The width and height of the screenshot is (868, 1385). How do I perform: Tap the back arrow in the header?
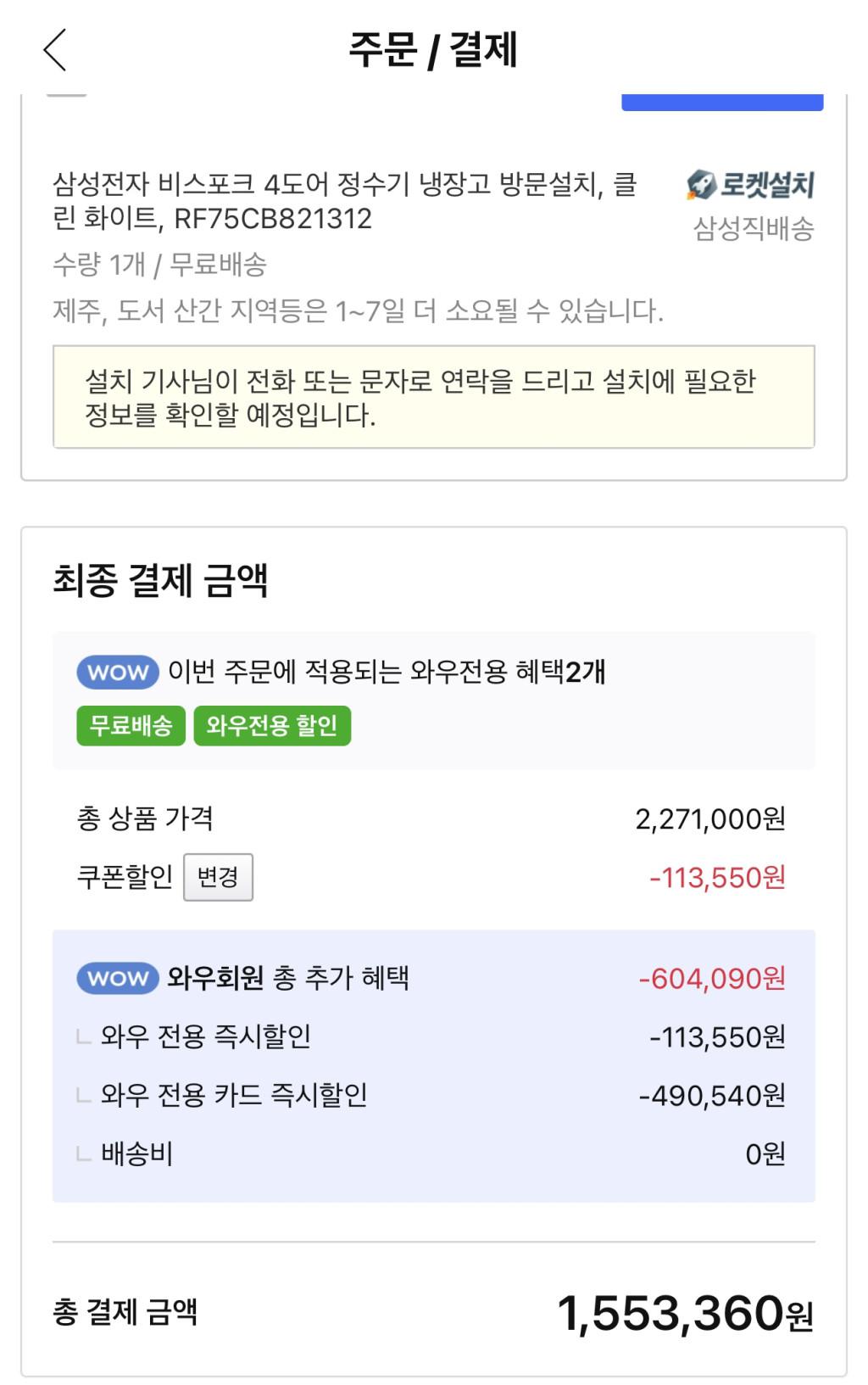point(55,49)
